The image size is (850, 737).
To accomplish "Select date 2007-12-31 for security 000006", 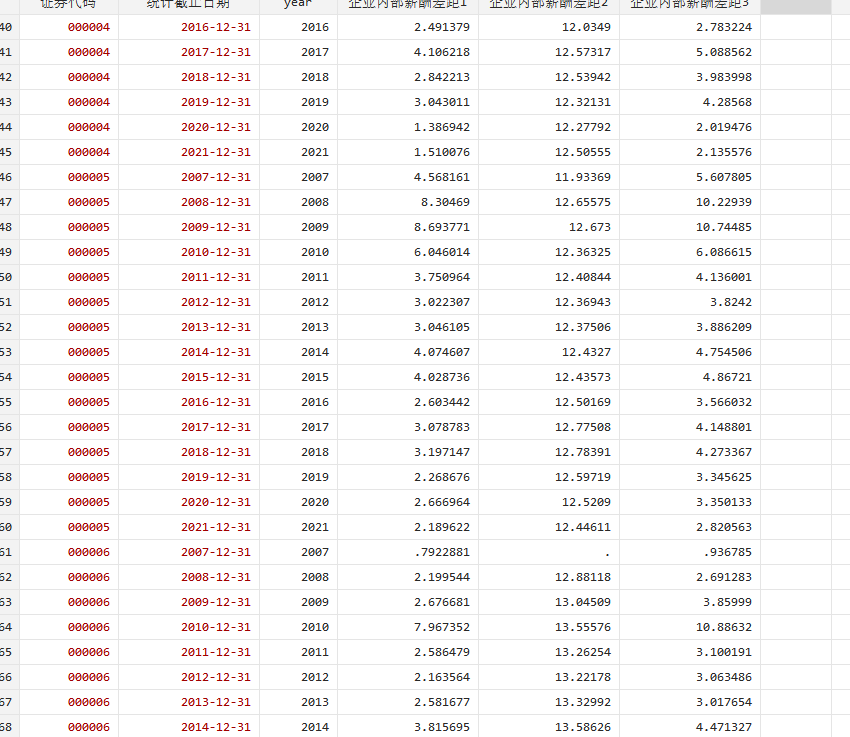I will [189, 552].
